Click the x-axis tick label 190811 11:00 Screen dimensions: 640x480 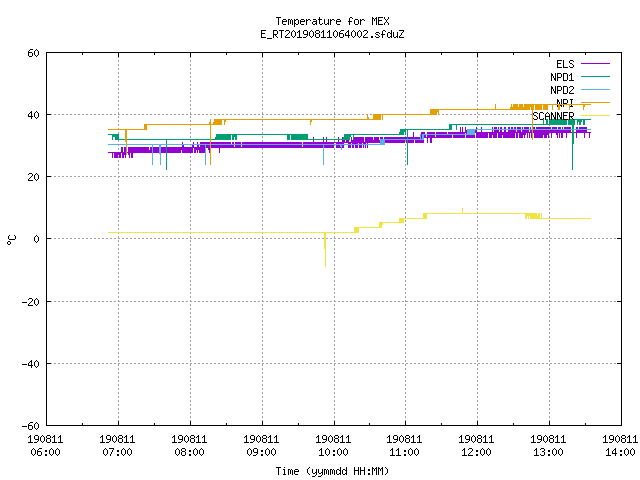click(x=404, y=446)
